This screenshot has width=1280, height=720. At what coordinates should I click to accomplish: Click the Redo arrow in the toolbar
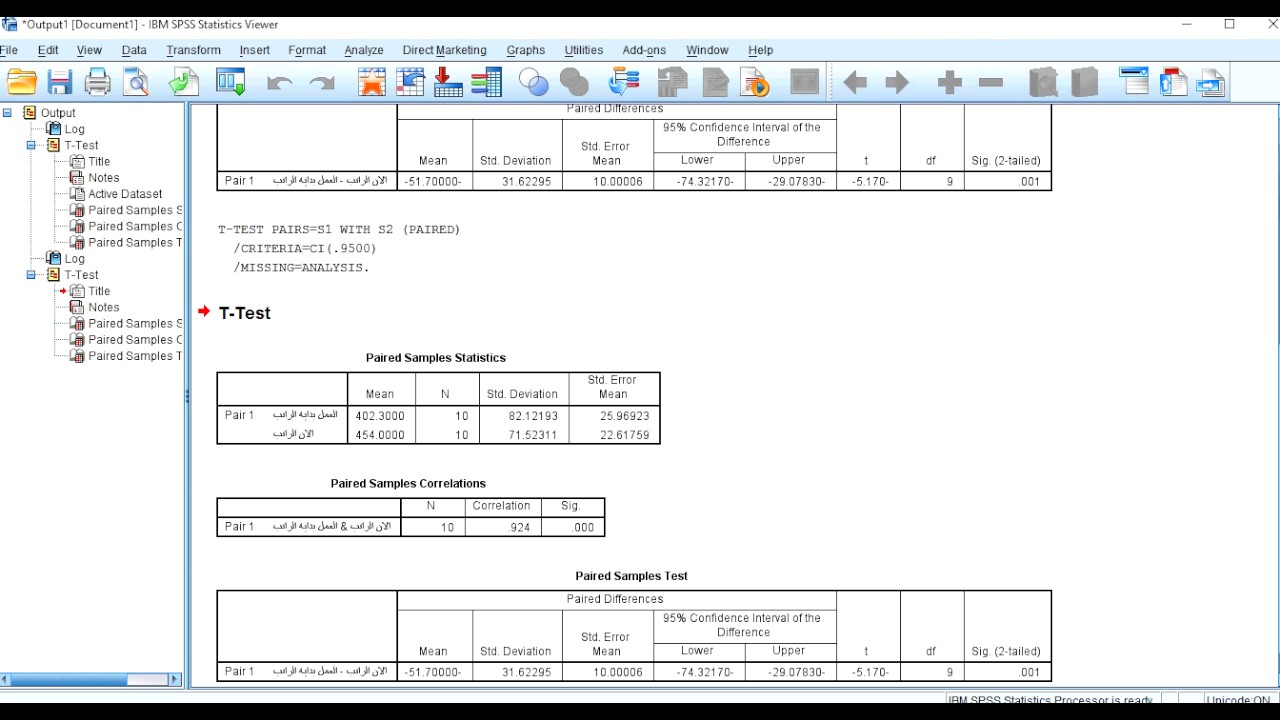click(x=322, y=83)
